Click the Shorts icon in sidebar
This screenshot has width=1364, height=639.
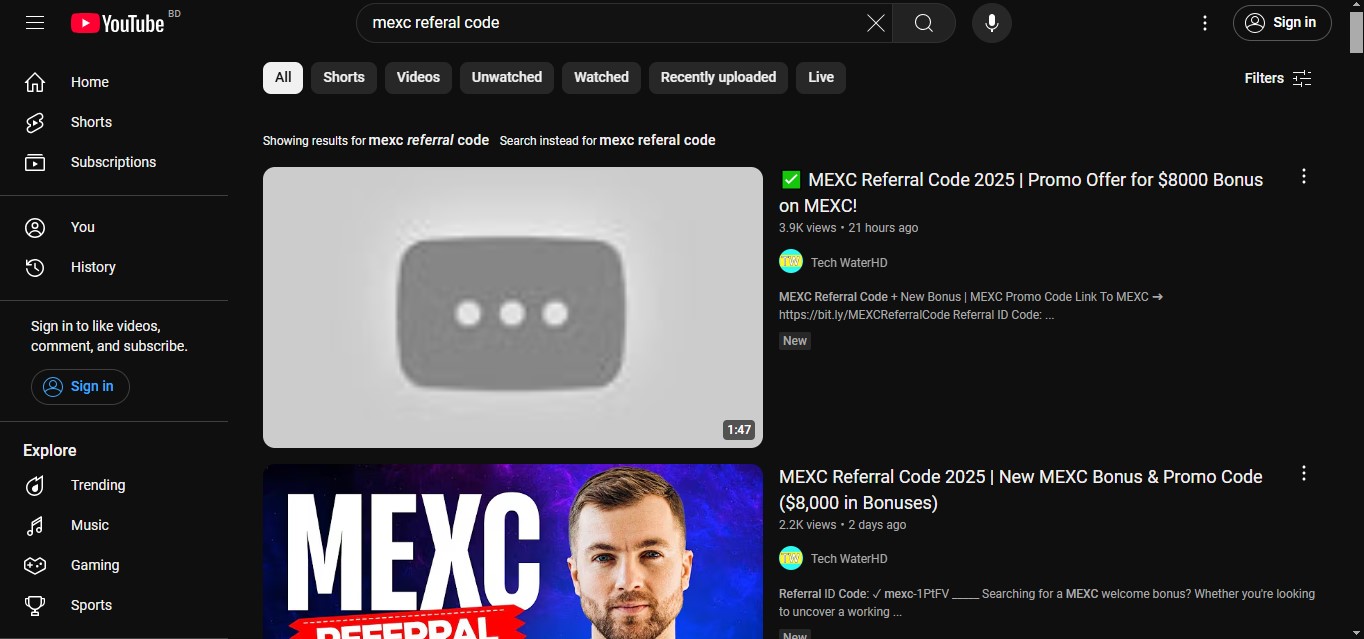35,122
